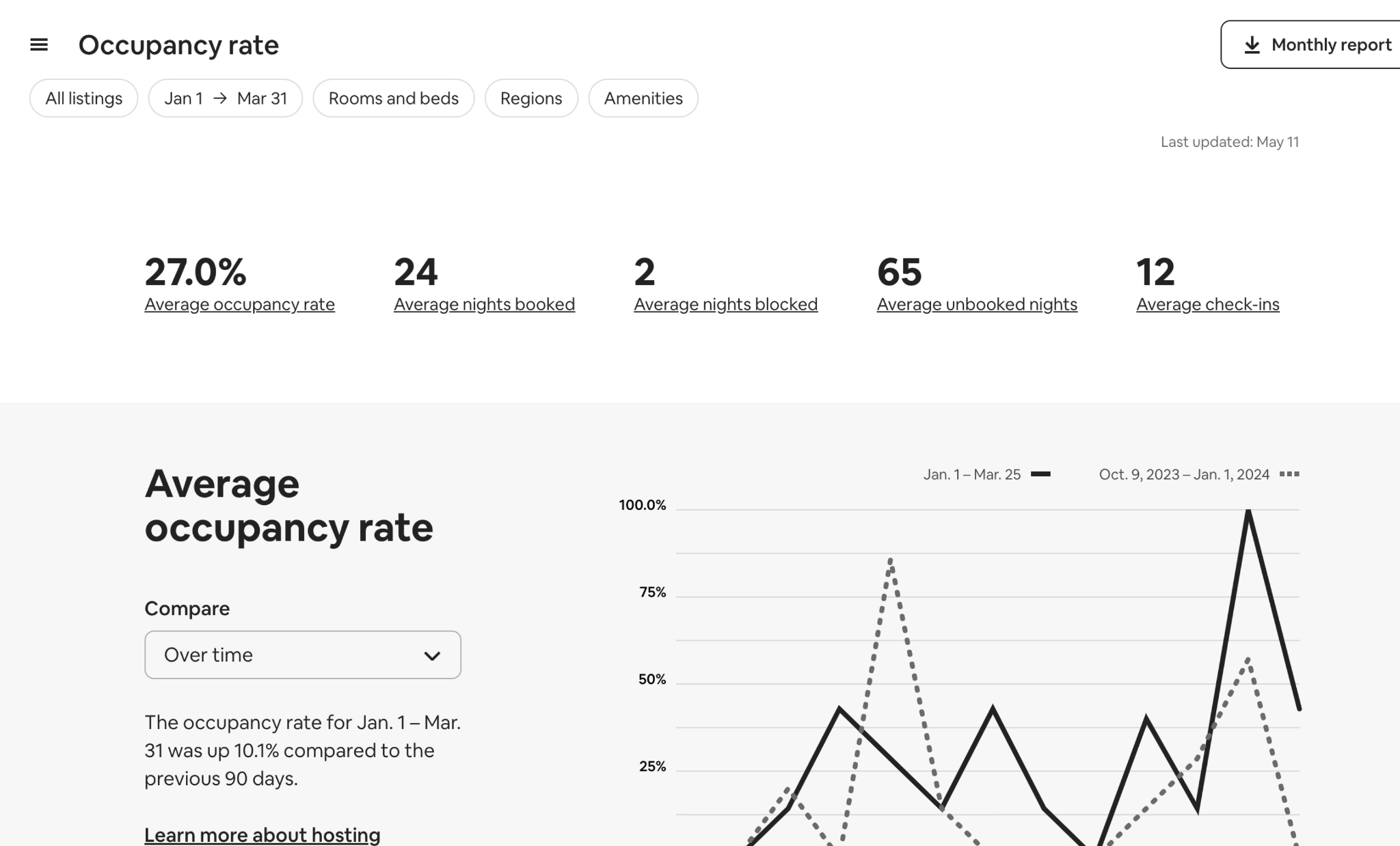Viewport: 1400px width, 846px height.
Task: Expand the Compare Over time dropdown
Action: click(x=303, y=655)
